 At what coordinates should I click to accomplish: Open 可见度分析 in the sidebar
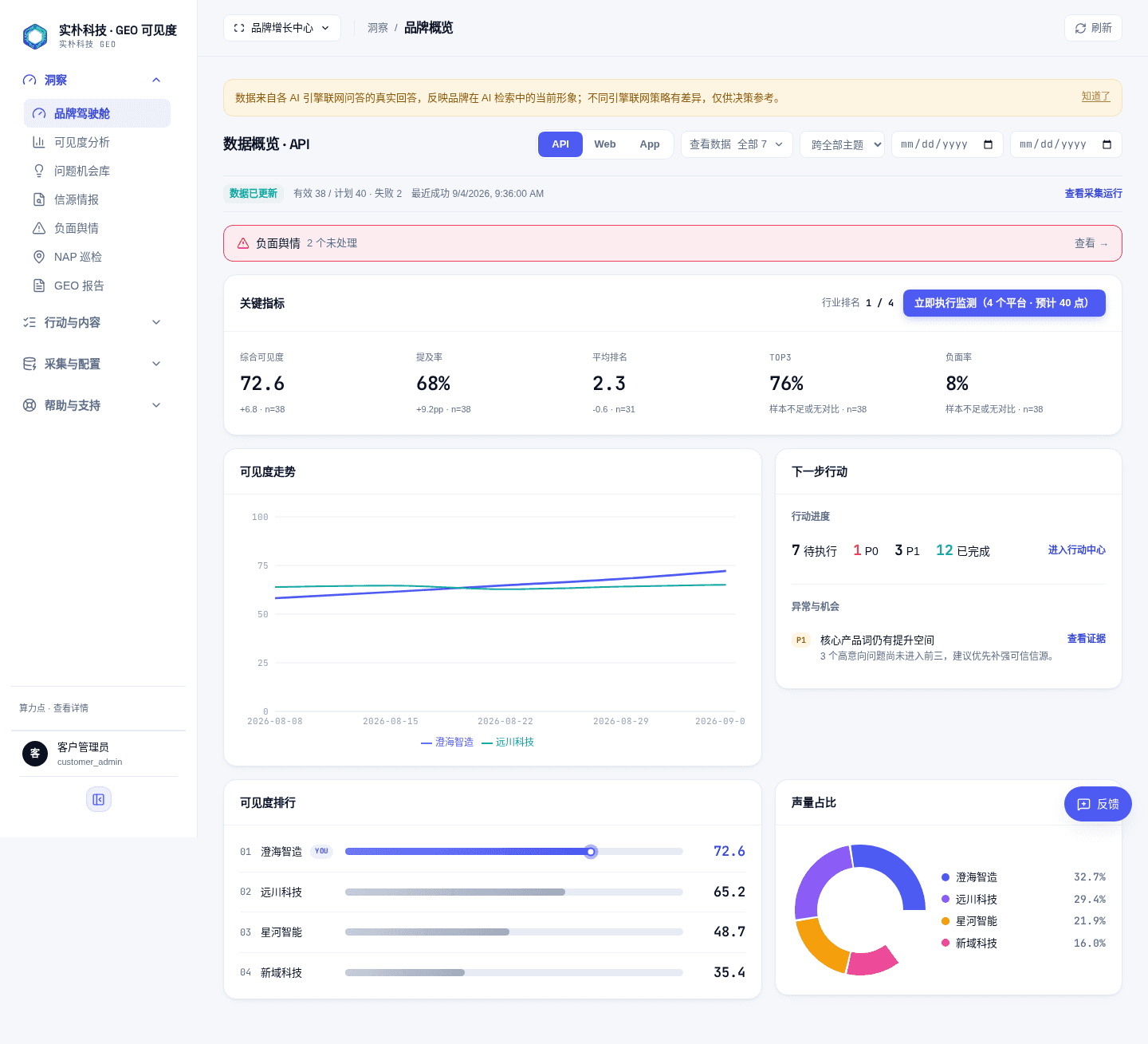point(97,142)
